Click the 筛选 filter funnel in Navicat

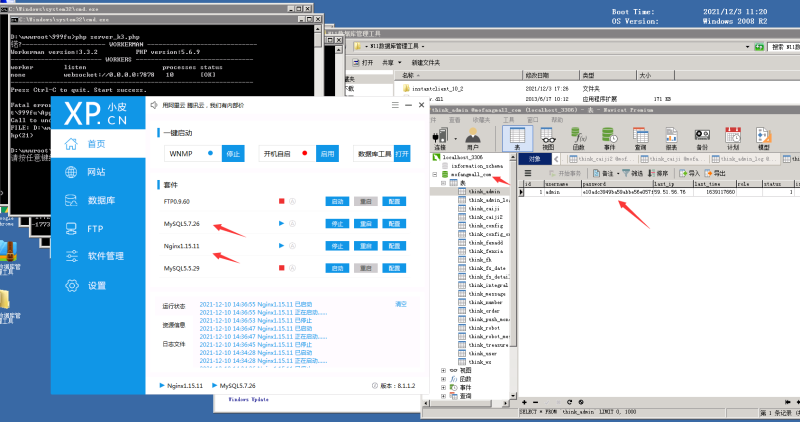(x=633, y=173)
